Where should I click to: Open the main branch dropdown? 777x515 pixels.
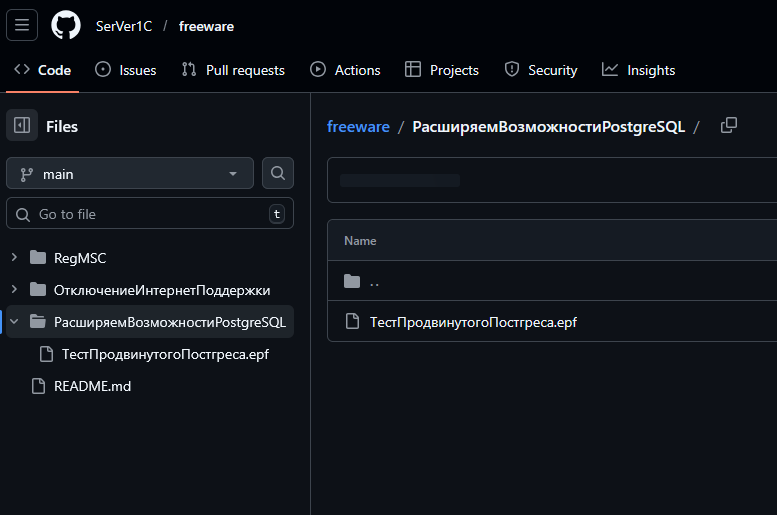tap(130, 174)
